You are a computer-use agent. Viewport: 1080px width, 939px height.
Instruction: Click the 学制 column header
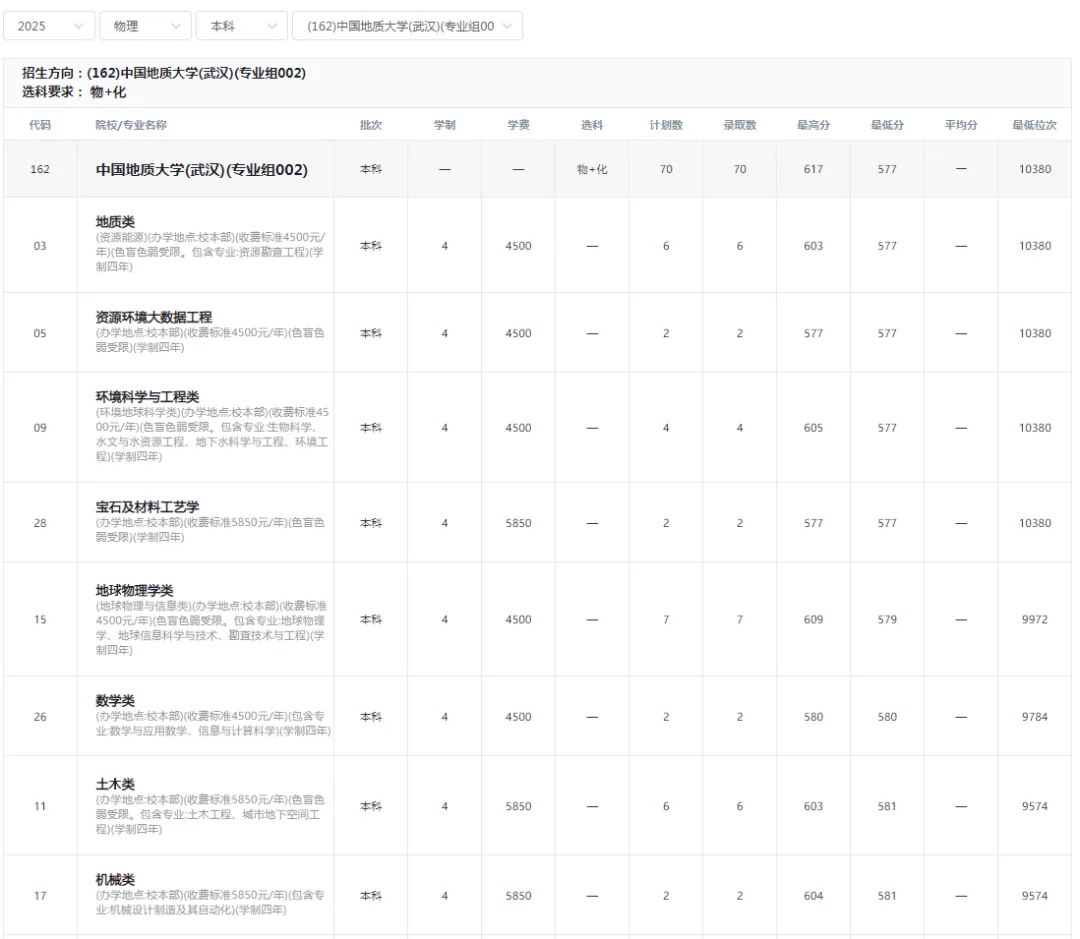tap(444, 125)
